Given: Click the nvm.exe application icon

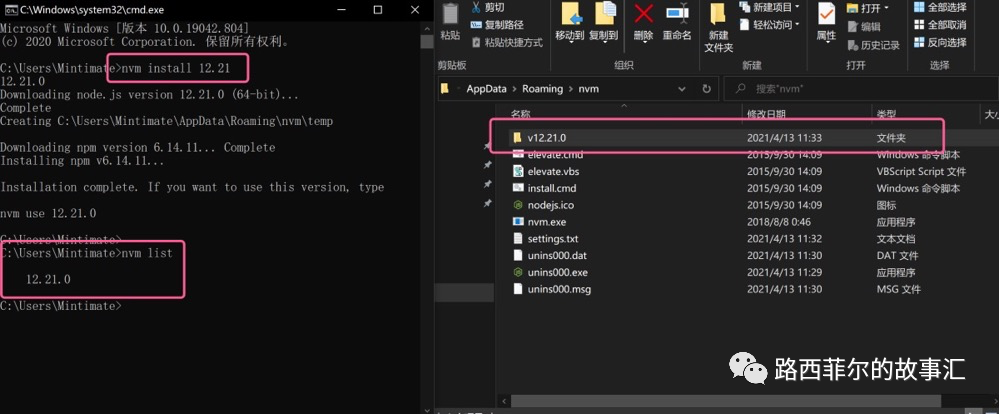Looking at the screenshot, I should coord(517,222).
